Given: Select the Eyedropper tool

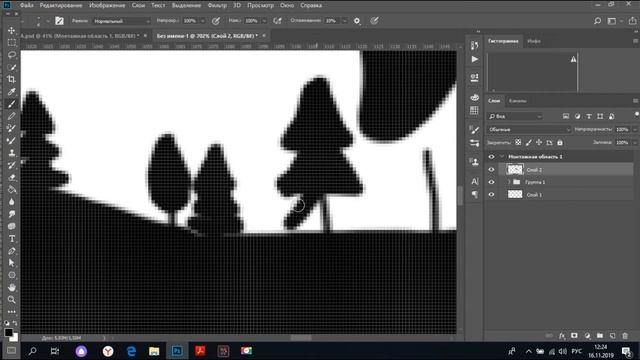Looking at the screenshot, I should (11, 91).
